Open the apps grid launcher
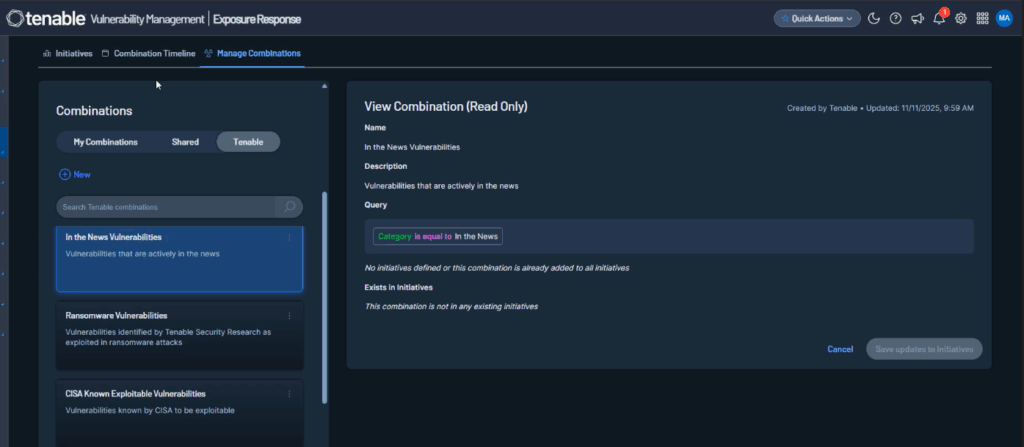Image resolution: width=1024 pixels, height=447 pixels. coord(983,18)
